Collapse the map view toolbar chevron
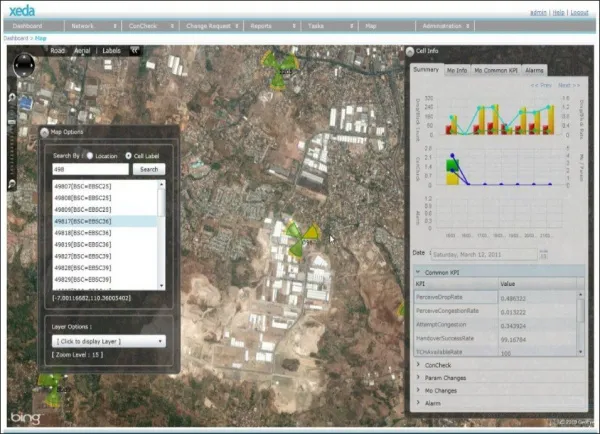 [x=136, y=48]
